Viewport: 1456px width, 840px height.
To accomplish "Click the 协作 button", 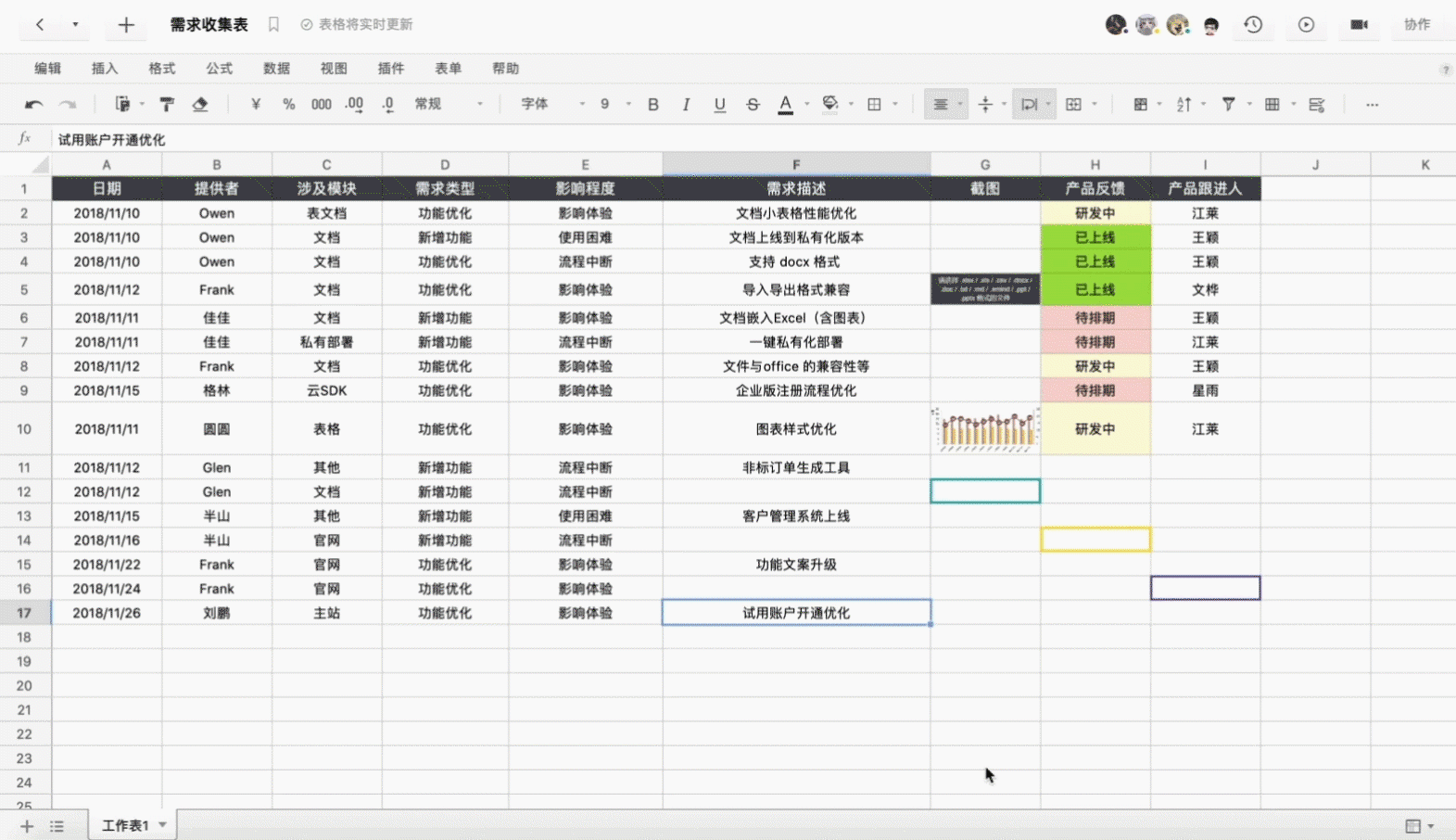I will click(x=1417, y=25).
